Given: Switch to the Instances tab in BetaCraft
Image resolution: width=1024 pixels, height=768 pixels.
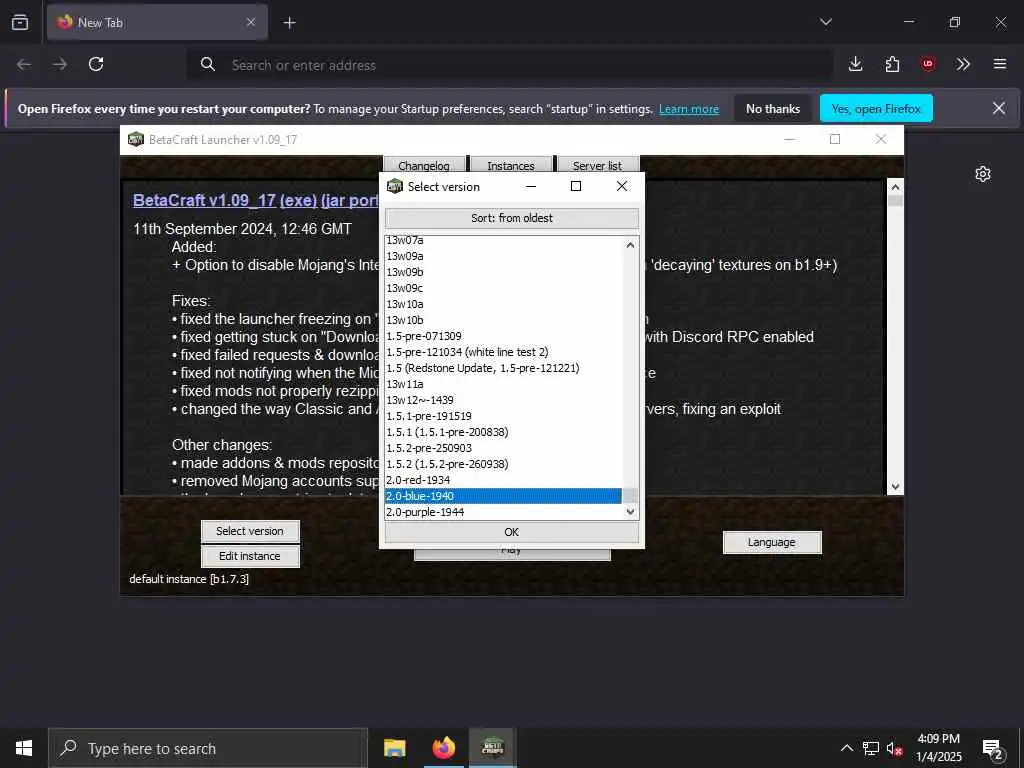Looking at the screenshot, I should [x=511, y=165].
